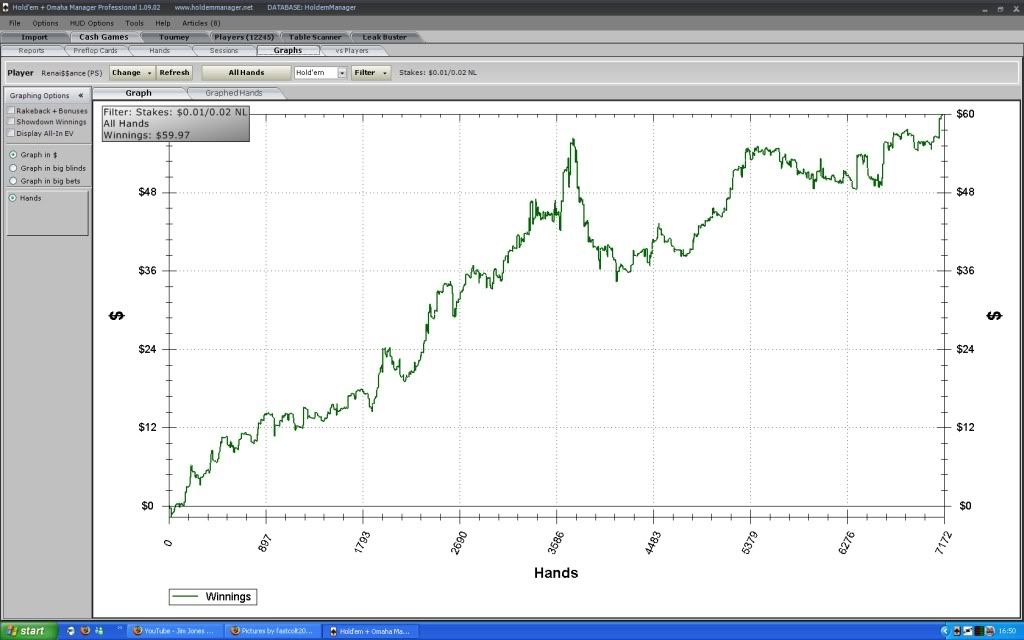
Task: Enable the Rakeback + Bonuses checkbox
Action: tap(11, 111)
